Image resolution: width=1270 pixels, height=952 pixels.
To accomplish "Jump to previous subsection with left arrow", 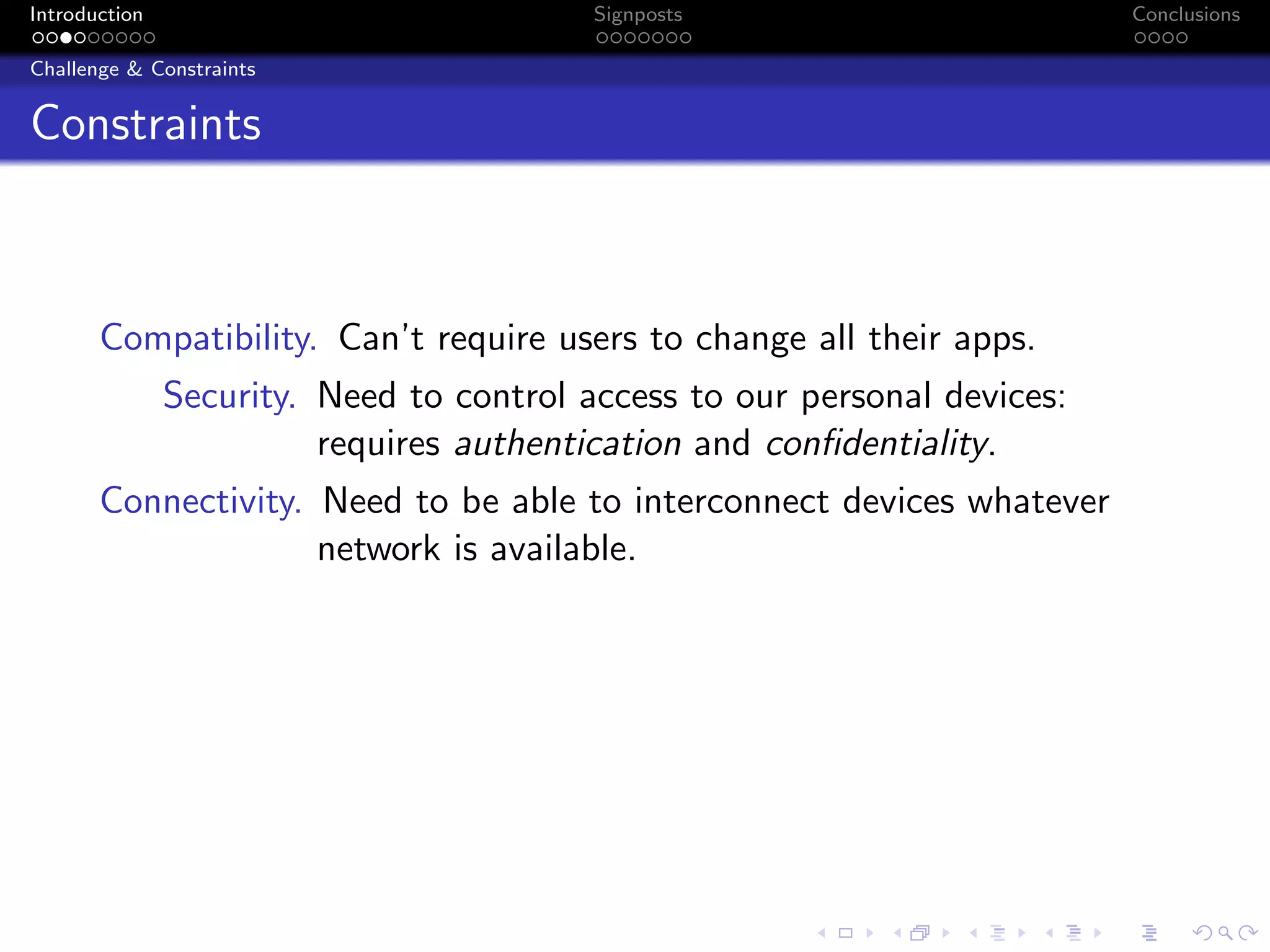I will (974, 933).
